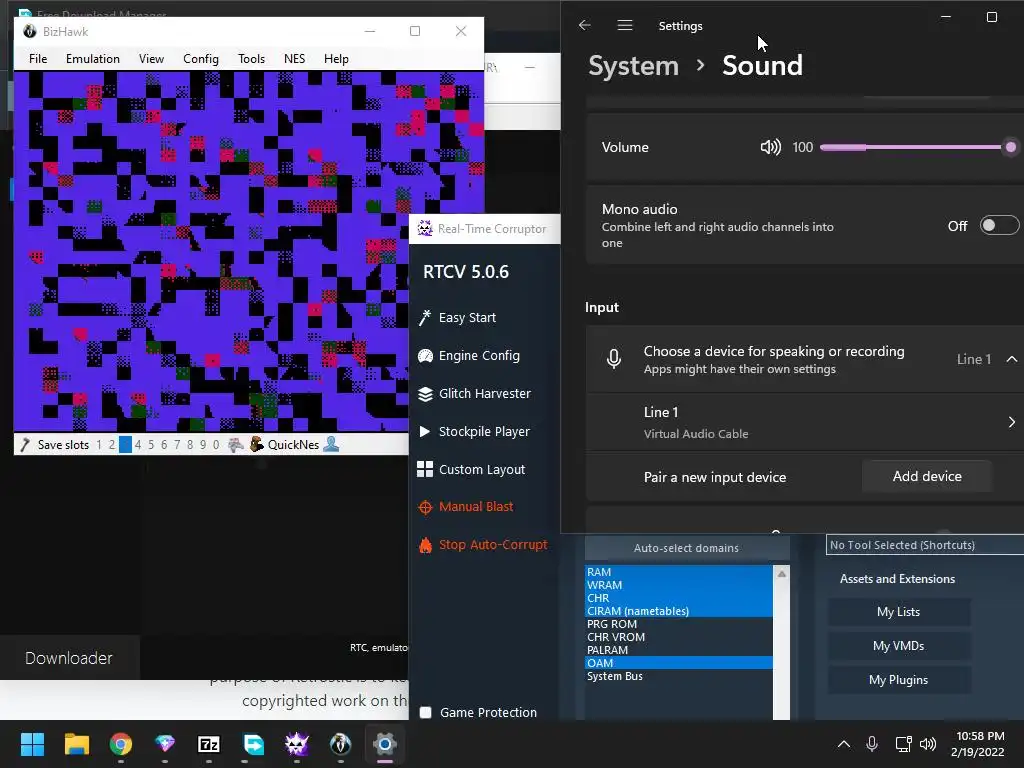Open Glitch Harvester layers icon
The height and width of the screenshot is (768, 1024).
(425, 394)
